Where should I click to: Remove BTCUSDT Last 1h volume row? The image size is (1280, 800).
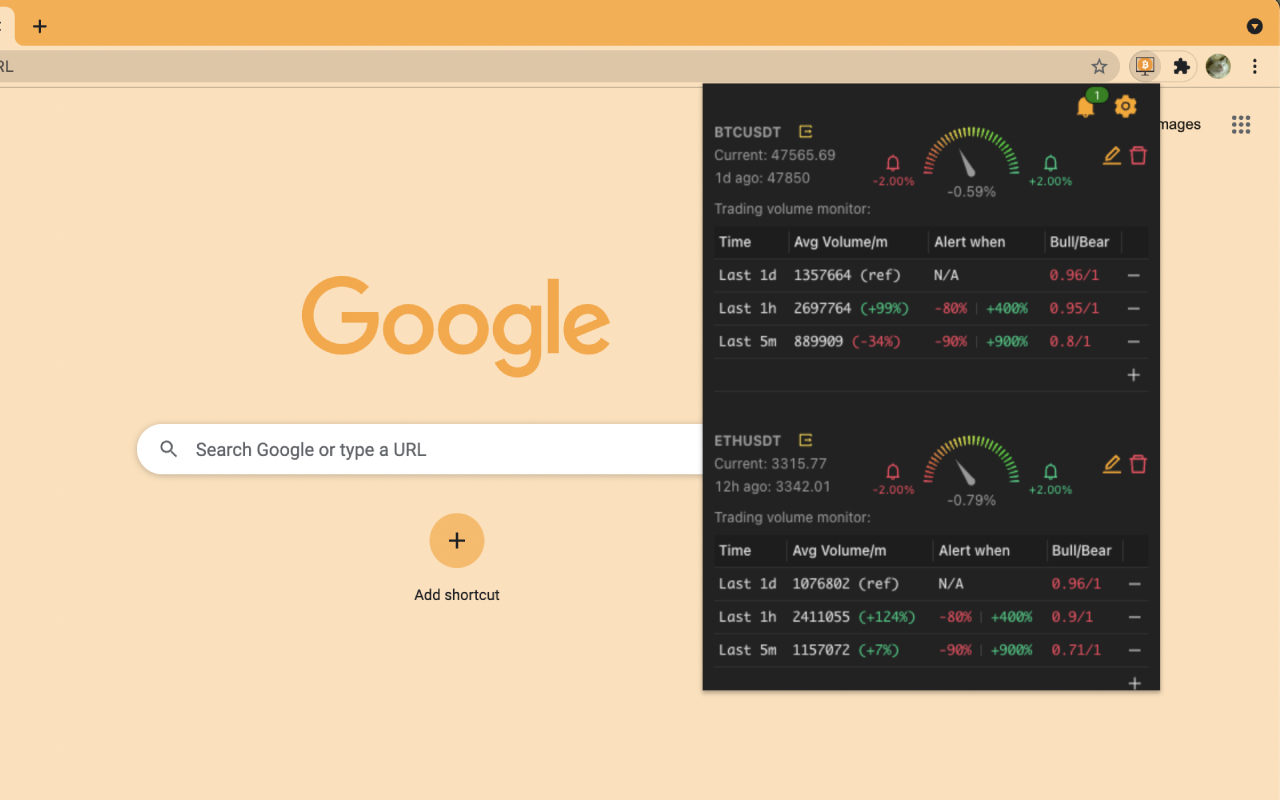point(1134,308)
